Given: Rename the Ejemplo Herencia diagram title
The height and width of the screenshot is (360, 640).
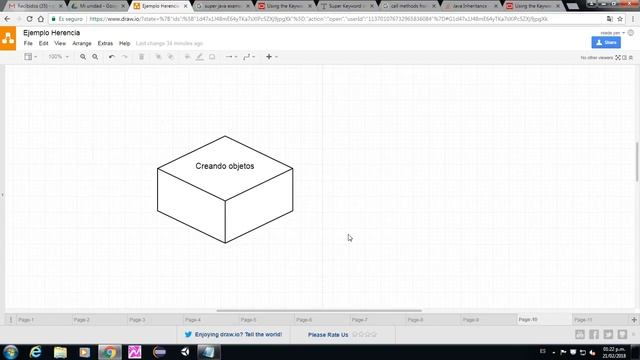Looking at the screenshot, I should pos(51,33).
